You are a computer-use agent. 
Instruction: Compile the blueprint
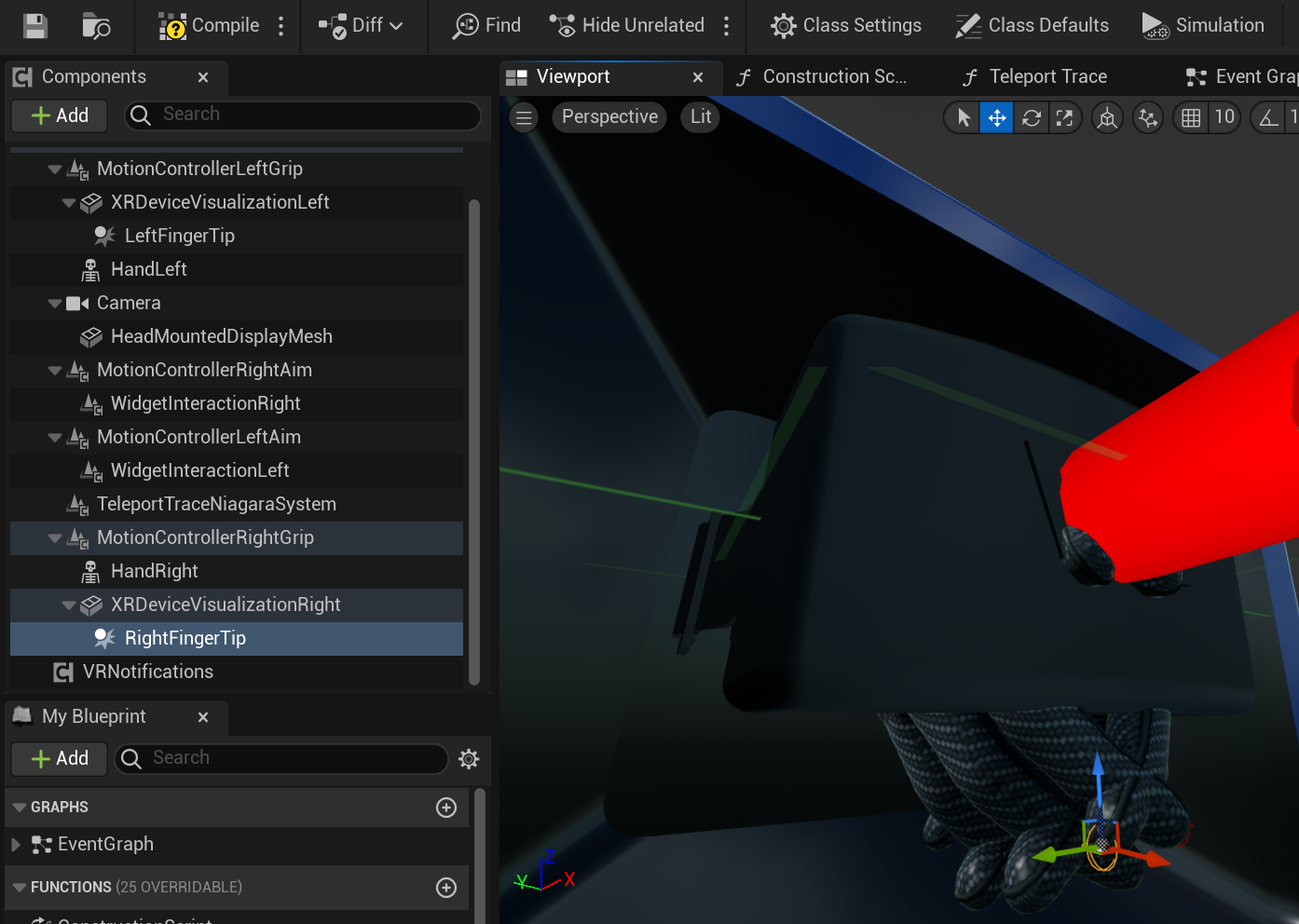click(x=209, y=26)
